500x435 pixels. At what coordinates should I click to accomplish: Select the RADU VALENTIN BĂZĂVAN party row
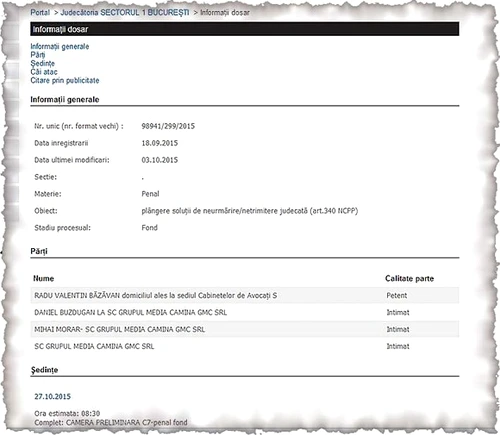tap(245, 295)
